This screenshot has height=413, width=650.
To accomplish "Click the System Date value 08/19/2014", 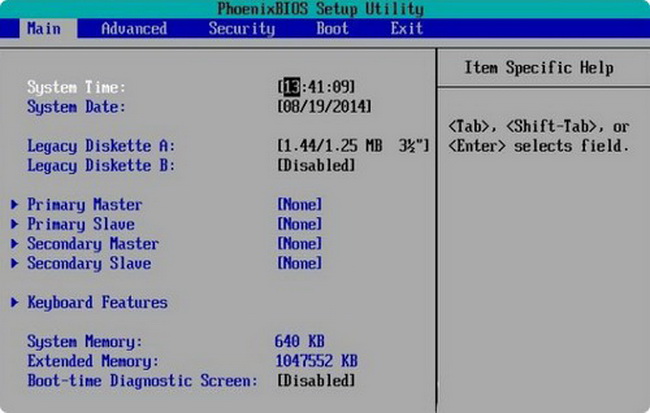I will click(325, 107).
